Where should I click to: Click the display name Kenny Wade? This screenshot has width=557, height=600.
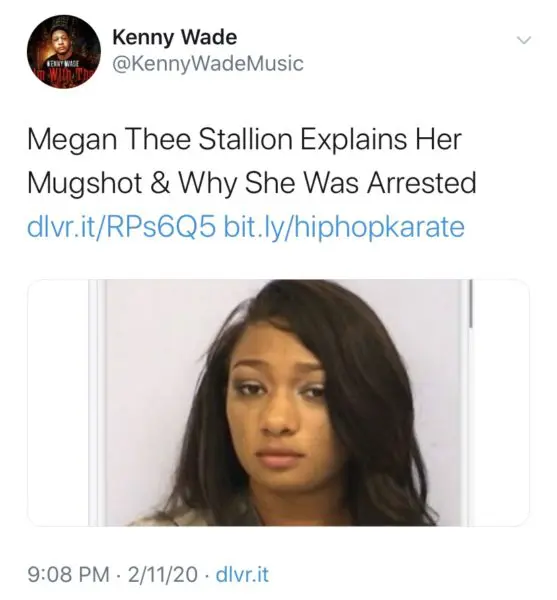tap(174, 38)
